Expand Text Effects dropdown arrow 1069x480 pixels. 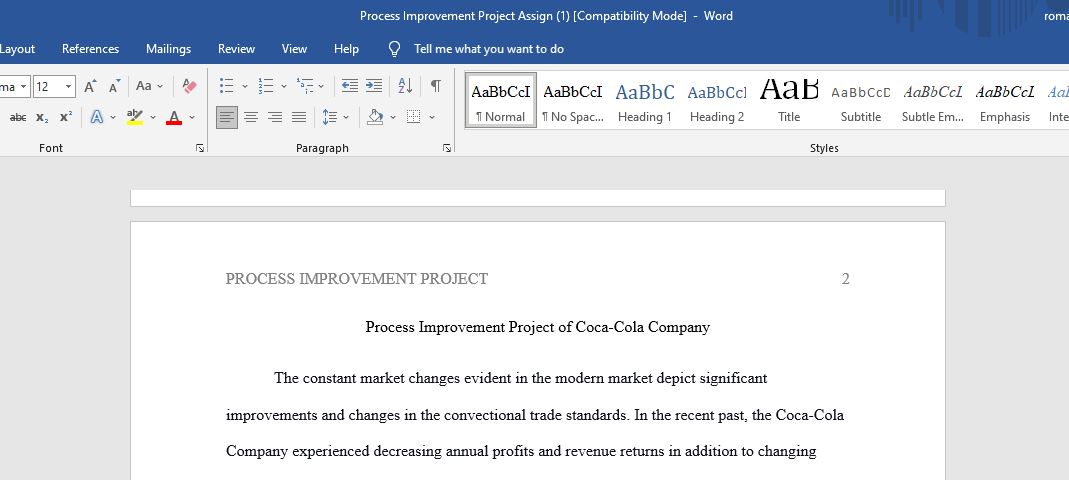[x=112, y=117]
